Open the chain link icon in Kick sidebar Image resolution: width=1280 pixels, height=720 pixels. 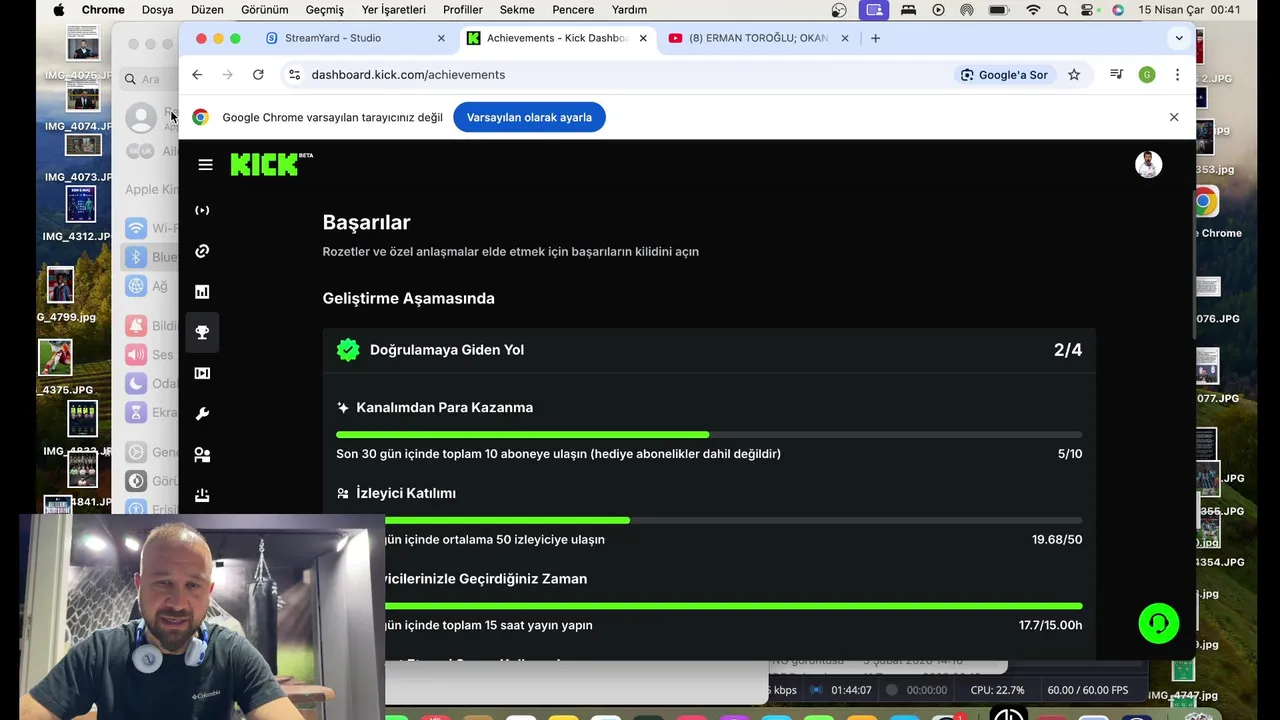pos(202,251)
